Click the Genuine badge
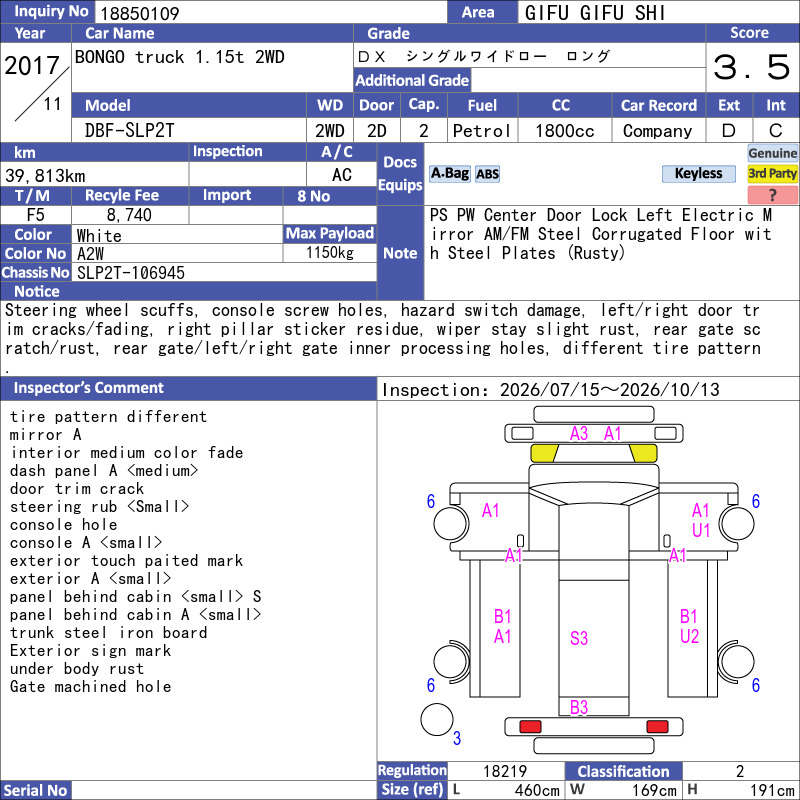 772,153
